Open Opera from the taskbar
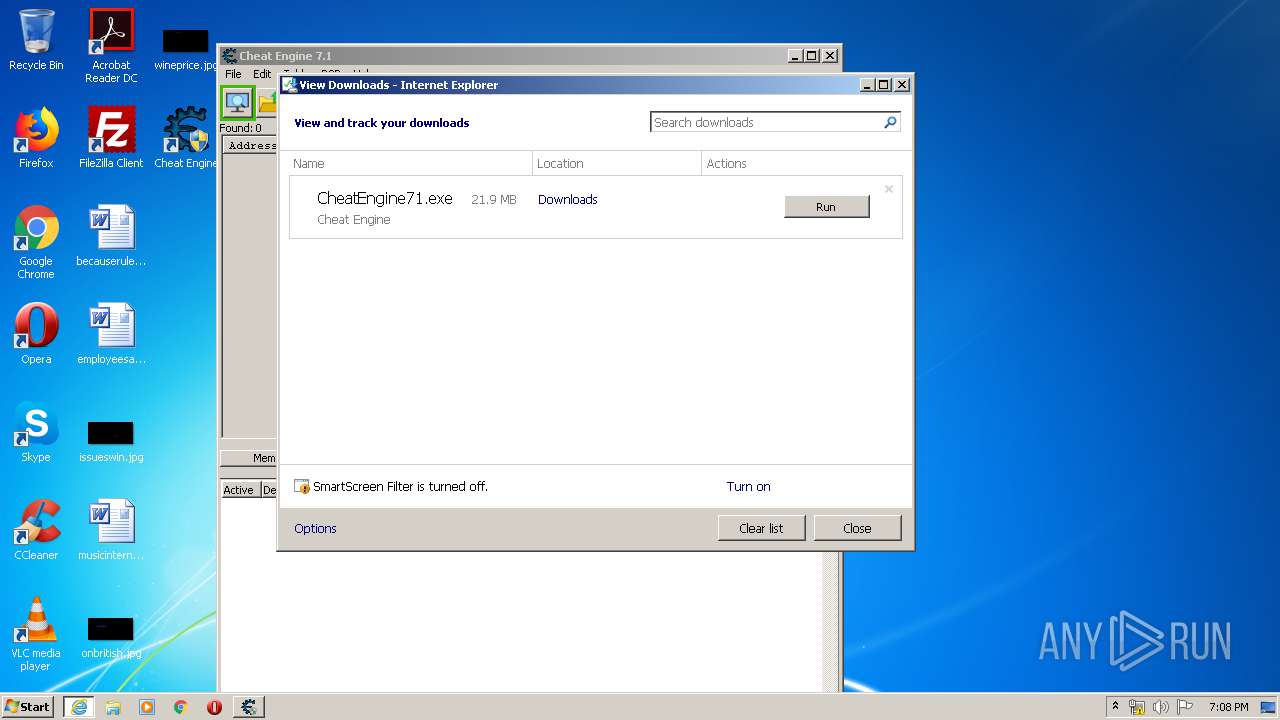 click(x=214, y=706)
